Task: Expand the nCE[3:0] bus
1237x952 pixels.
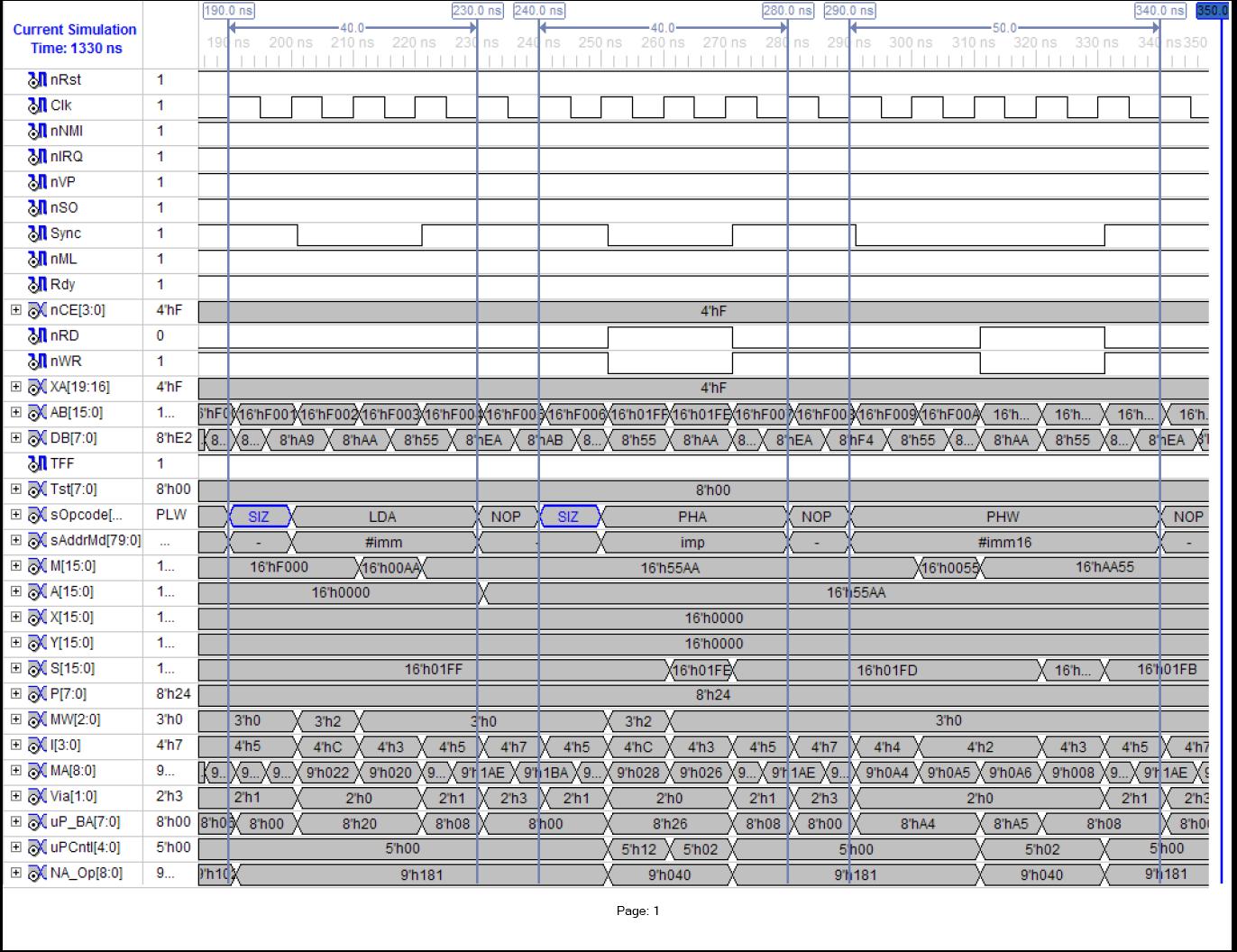Action: (15, 310)
